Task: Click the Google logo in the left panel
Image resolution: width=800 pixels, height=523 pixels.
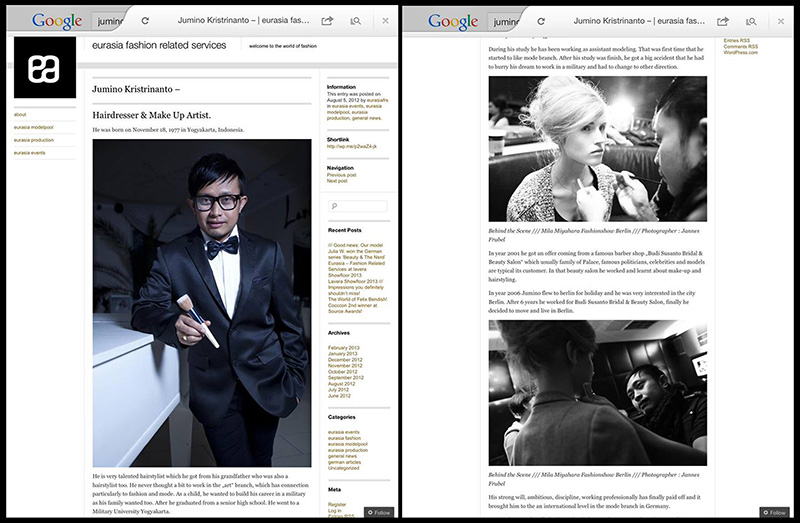Action: click(55, 20)
